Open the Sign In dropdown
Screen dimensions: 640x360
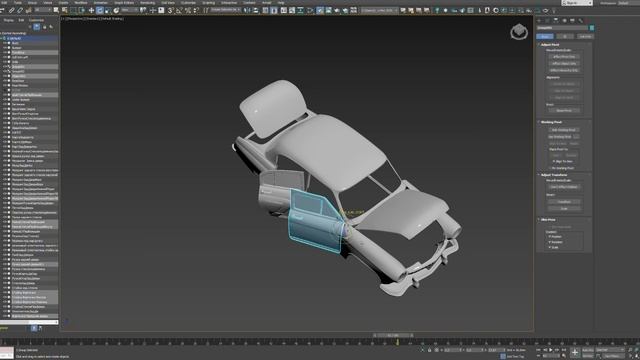[578, 3]
